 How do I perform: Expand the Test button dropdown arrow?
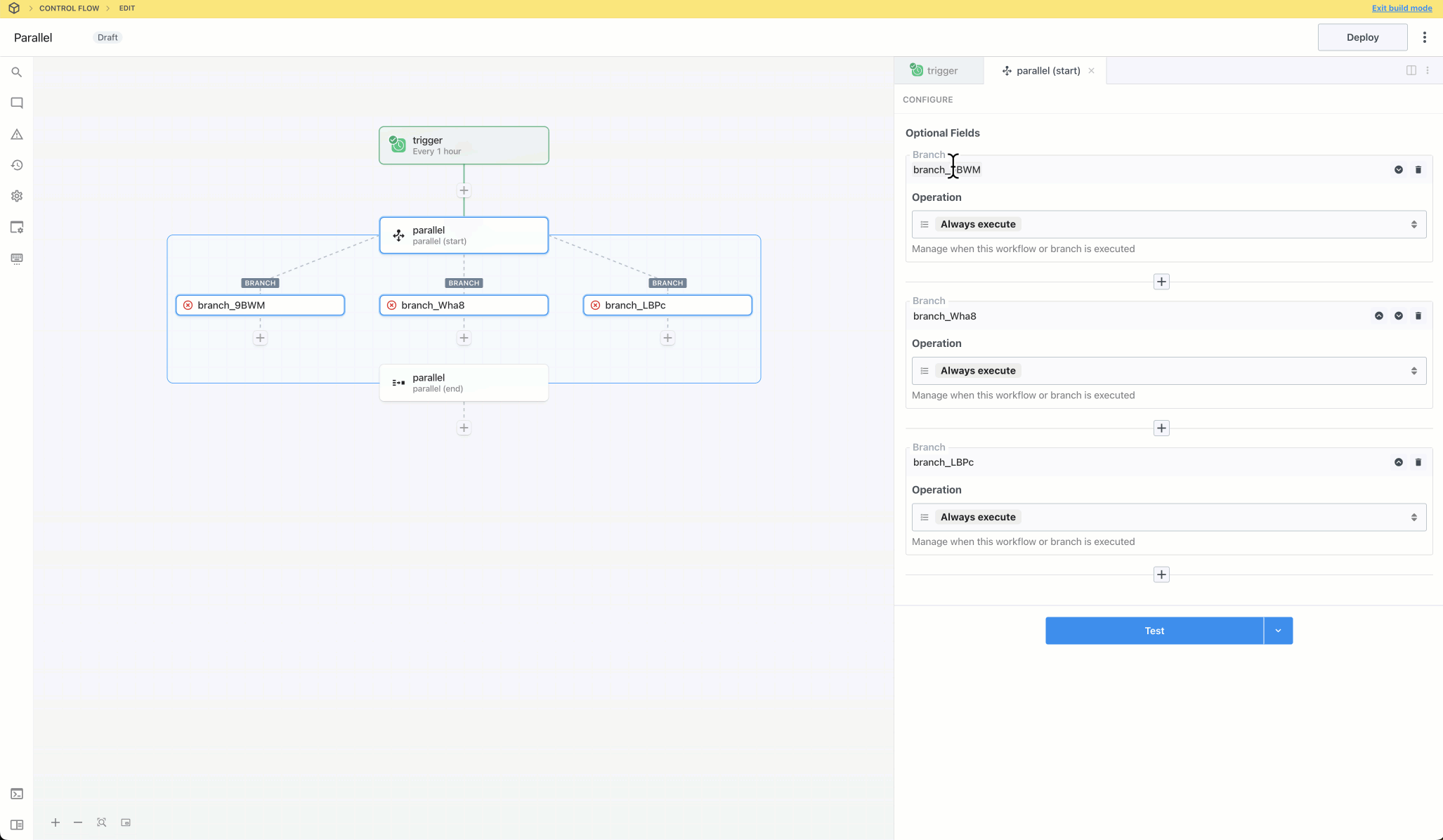(1278, 631)
